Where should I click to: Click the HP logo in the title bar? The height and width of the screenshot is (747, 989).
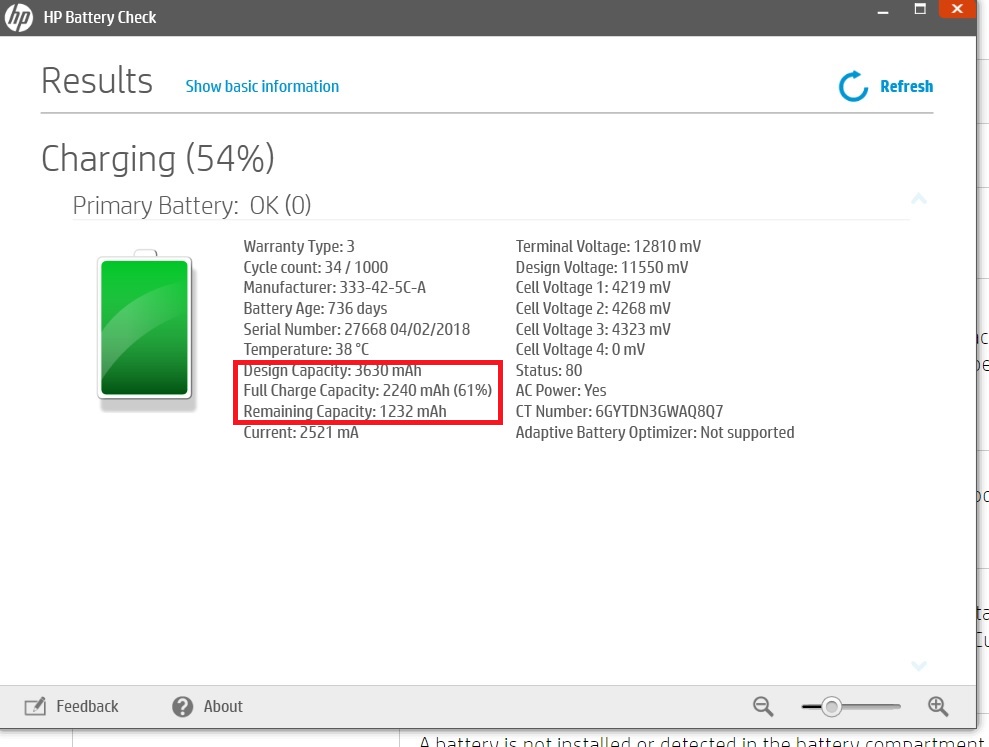pyautogui.click(x=17, y=17)
